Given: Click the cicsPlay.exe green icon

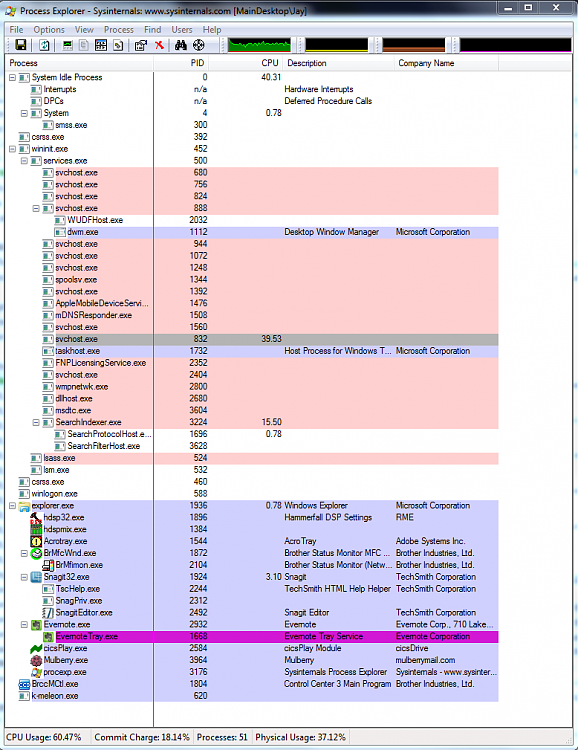Looking at the screenshot, I should pos(36,649).
